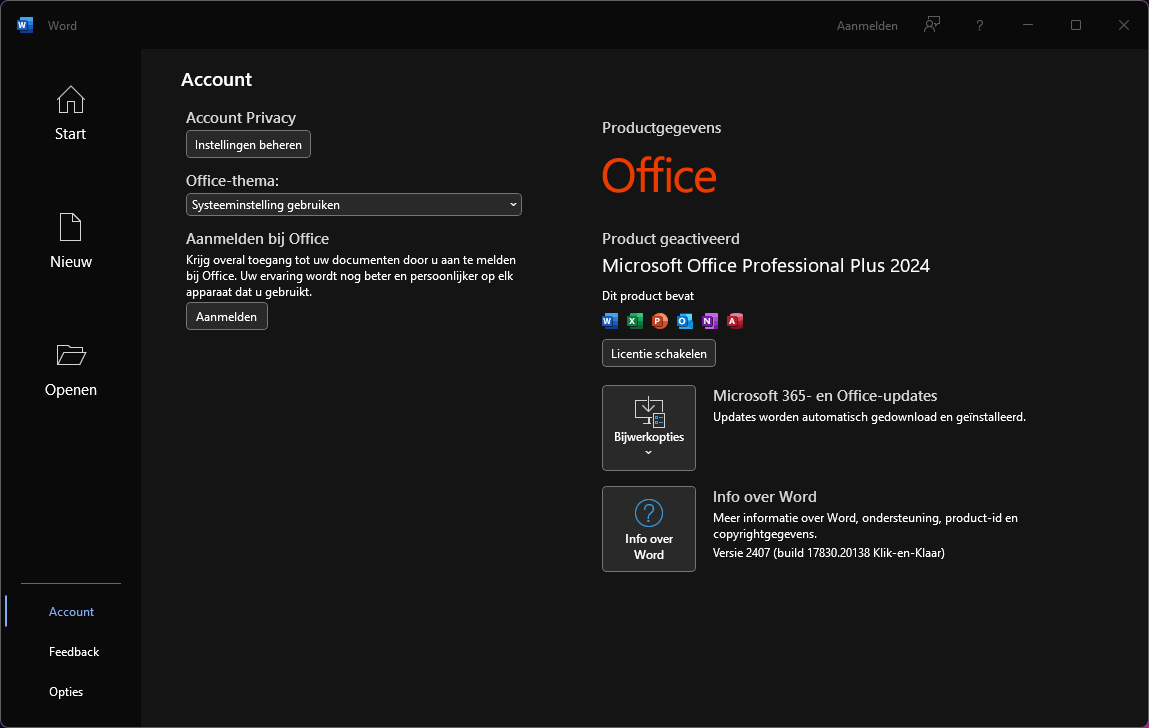Viewport: 1149px width, 728px height.
Task: Click the Versie 2407 build text
Action: 829,553
